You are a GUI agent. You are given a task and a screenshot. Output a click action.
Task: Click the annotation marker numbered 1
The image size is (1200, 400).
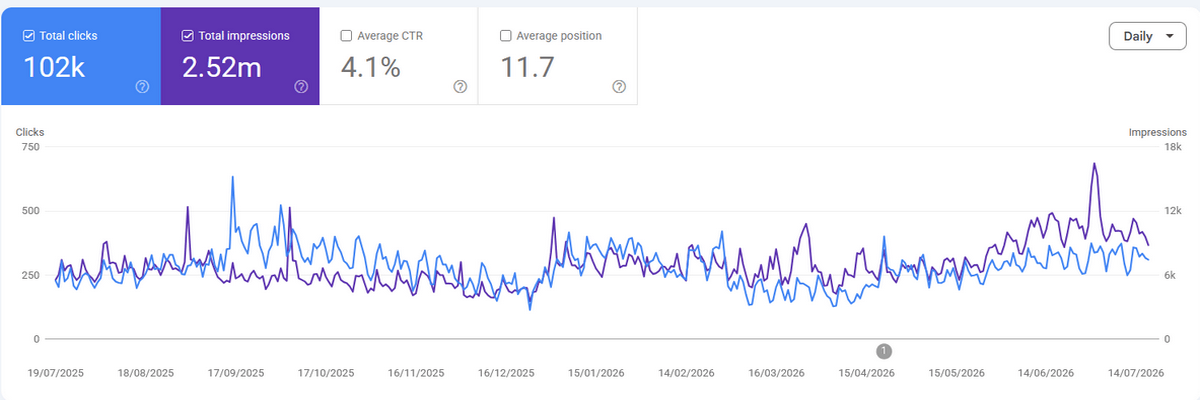(884, 351)
